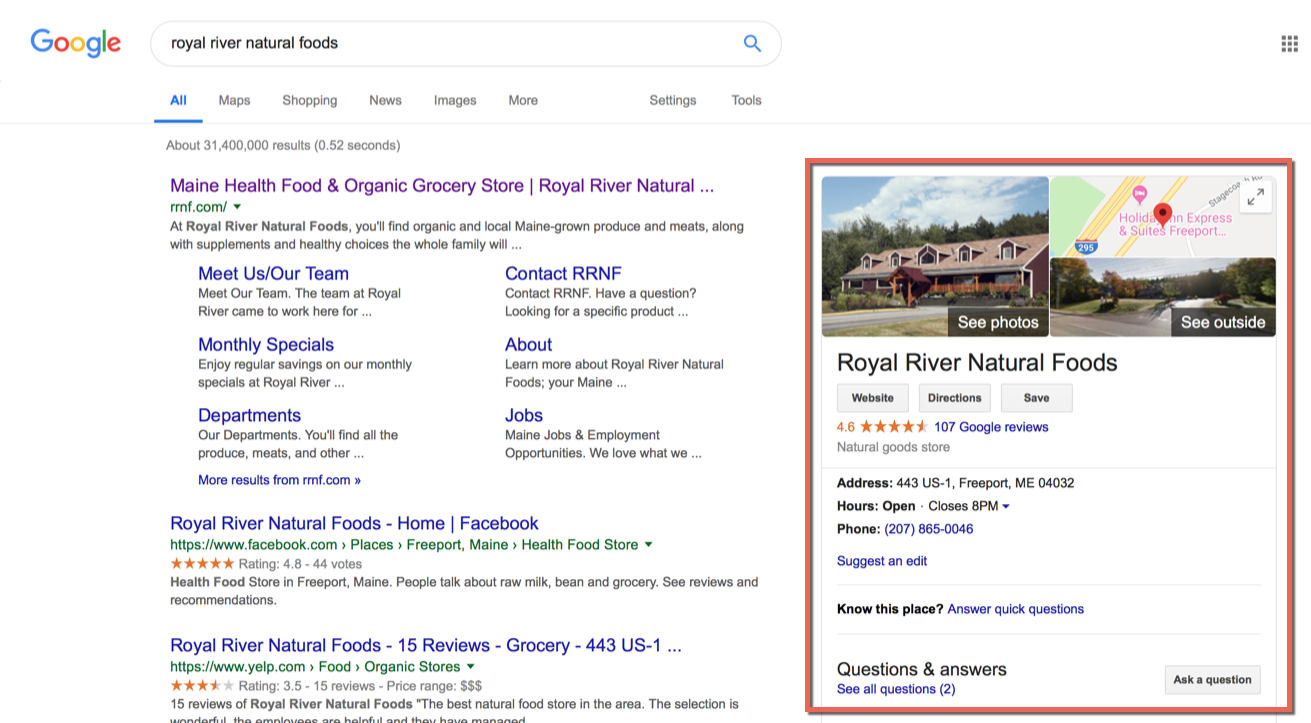Switch to the Maps tab
This screenshot has width=1311, height=723.
[234, 100]
